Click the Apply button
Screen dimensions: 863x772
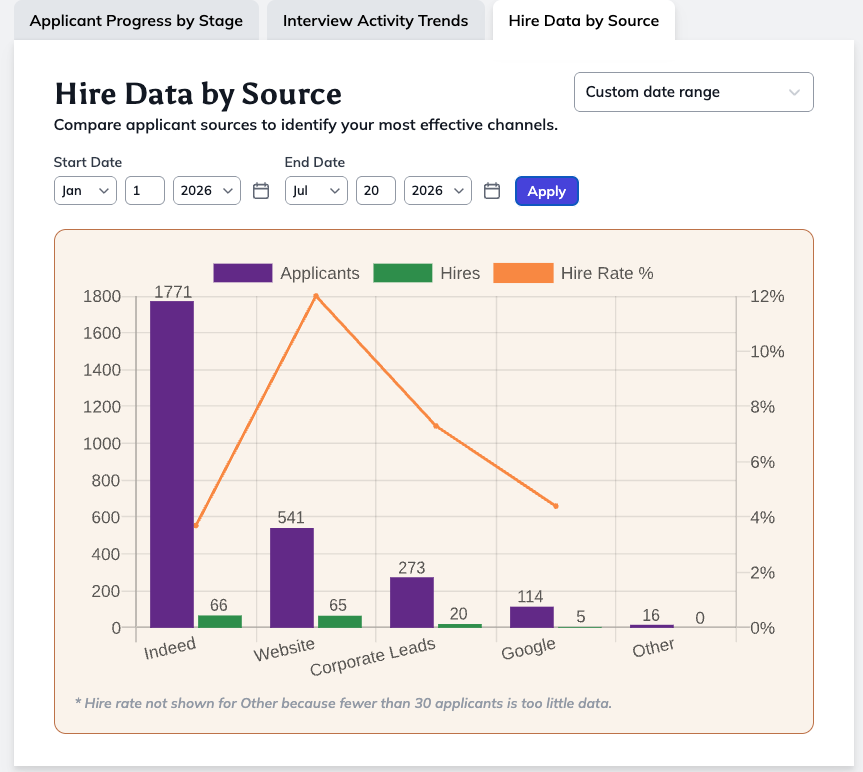(x=547, y=191)
